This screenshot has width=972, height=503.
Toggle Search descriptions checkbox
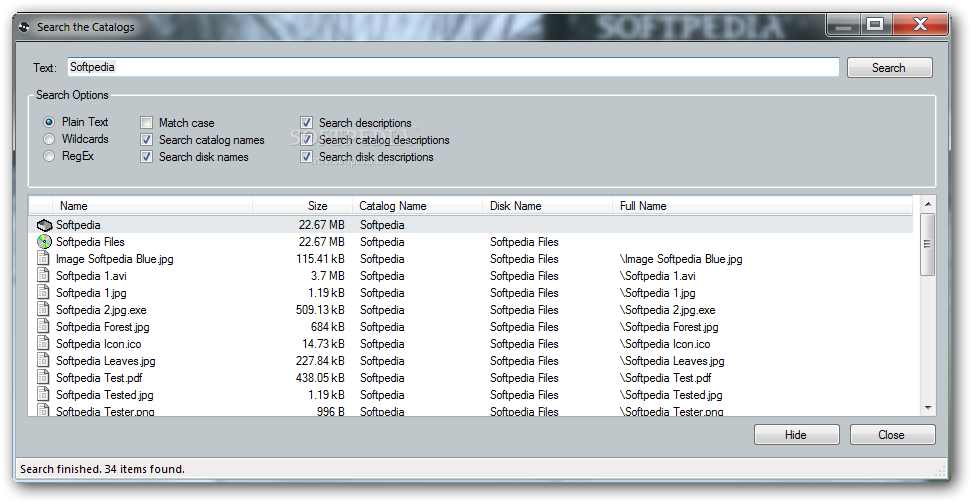[x=306, y=123]
